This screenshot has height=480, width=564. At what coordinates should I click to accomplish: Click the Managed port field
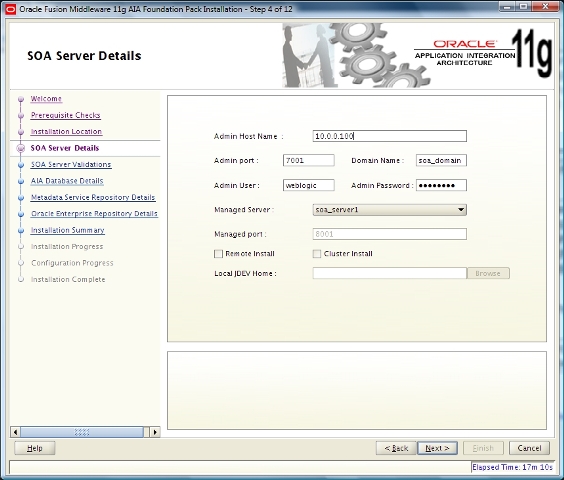pos(390,234)
